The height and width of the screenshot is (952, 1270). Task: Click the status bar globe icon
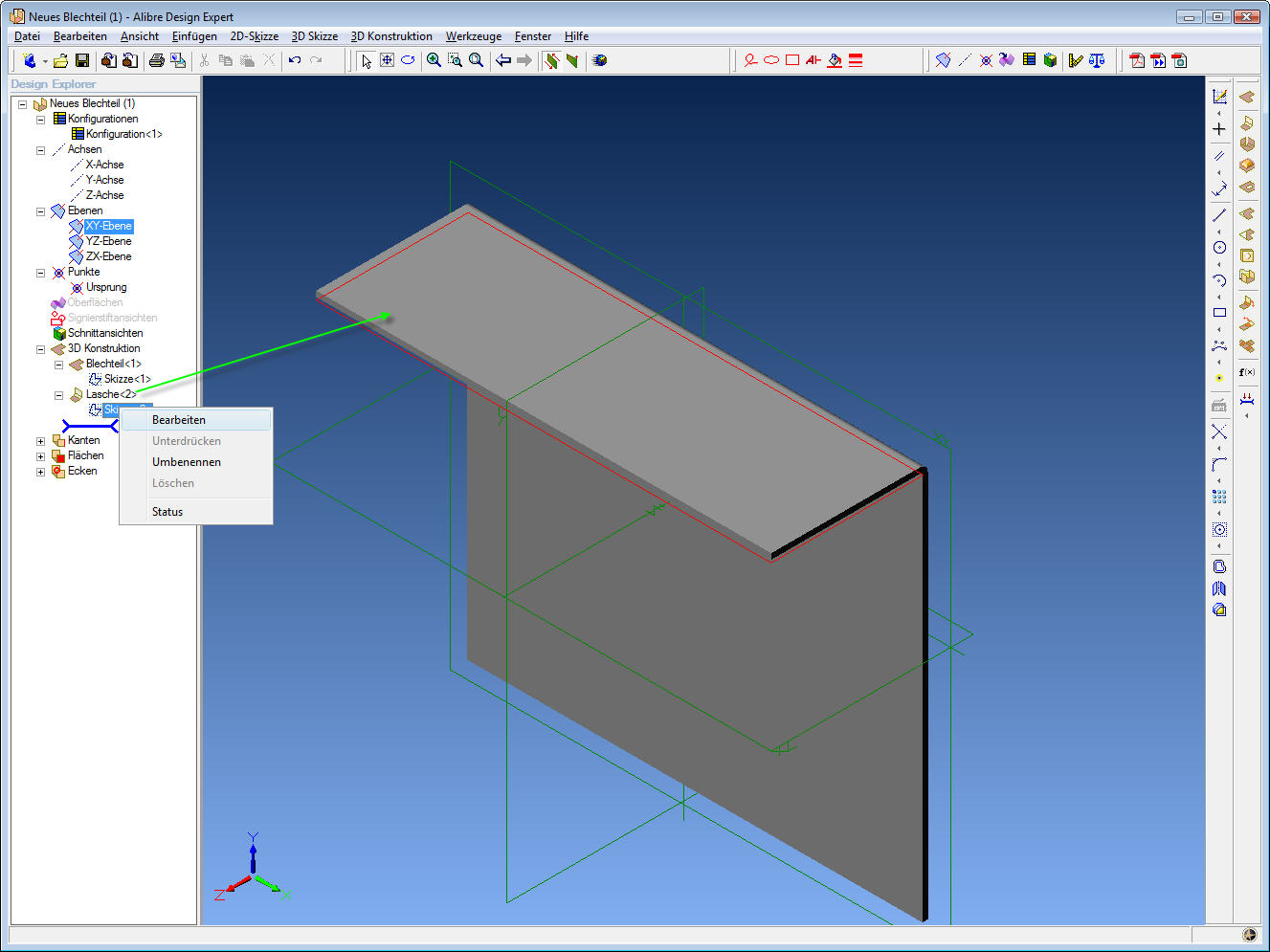pos(1249,935)
